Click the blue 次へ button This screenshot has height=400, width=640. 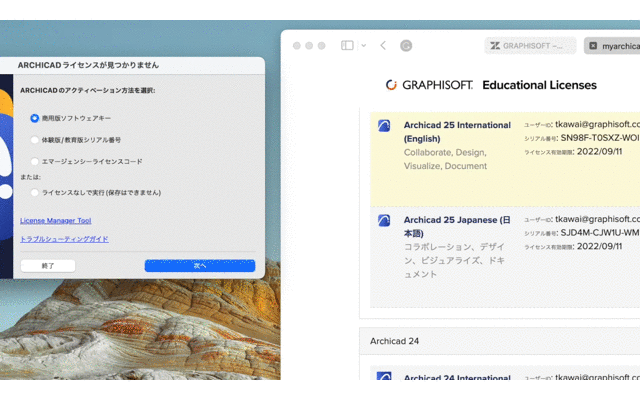pyautogui.click(x=200, y=266)
